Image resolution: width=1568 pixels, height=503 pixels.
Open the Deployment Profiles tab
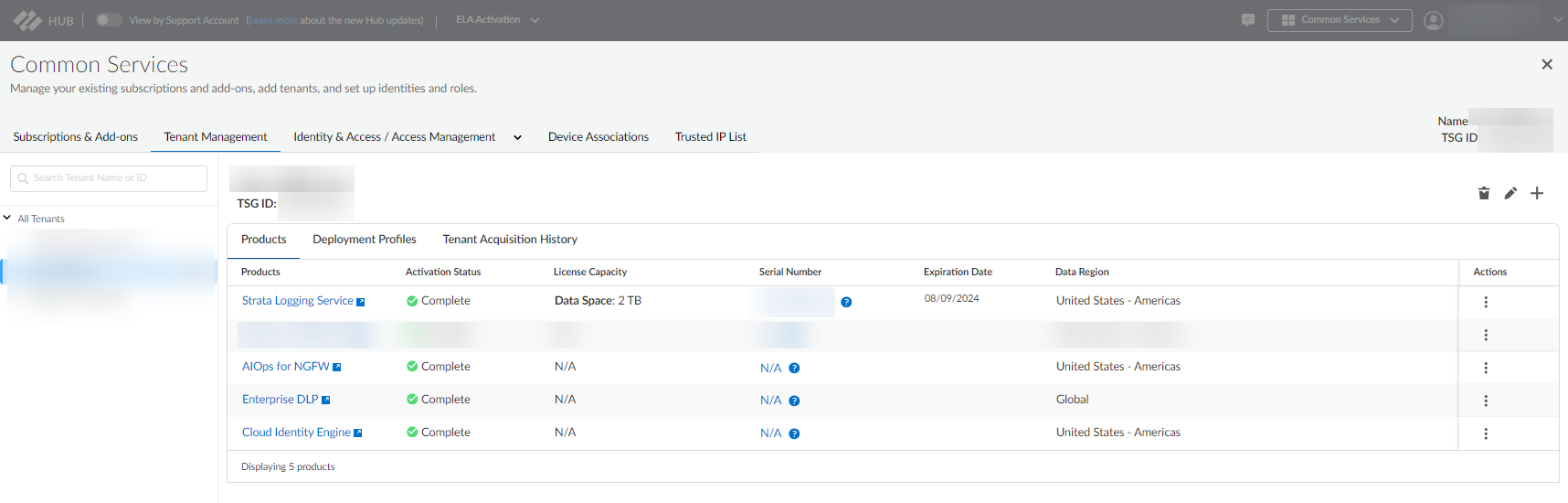point(365,239)
